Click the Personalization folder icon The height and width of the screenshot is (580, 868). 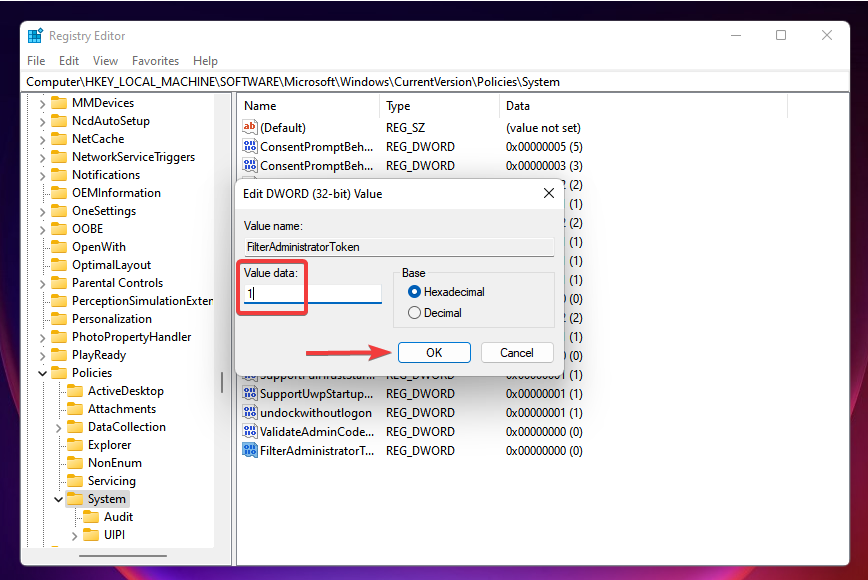[x=59, y=319]
